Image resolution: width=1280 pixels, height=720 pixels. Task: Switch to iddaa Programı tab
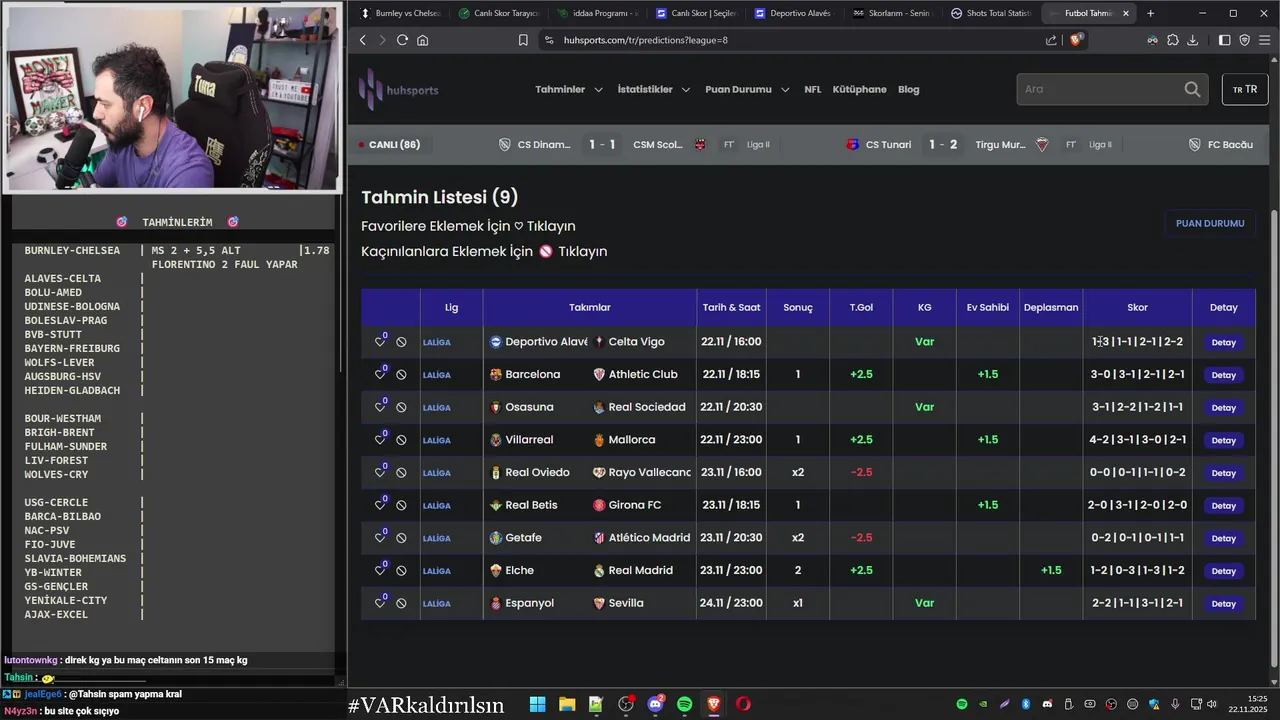click(x=597, y=13)
